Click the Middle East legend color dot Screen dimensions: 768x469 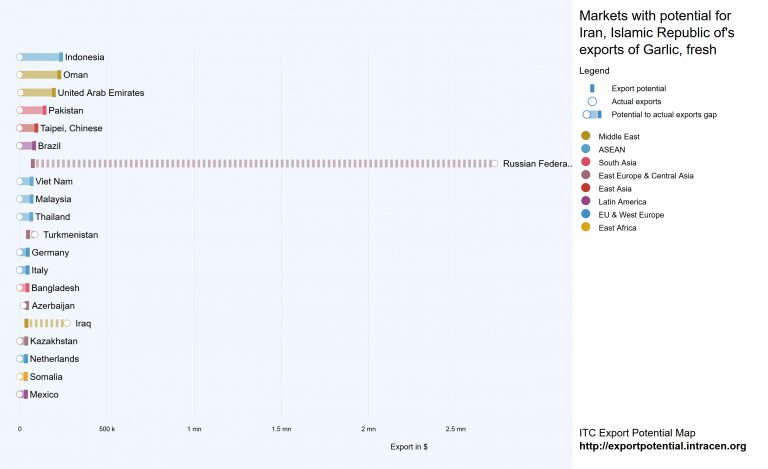(585, 136)
